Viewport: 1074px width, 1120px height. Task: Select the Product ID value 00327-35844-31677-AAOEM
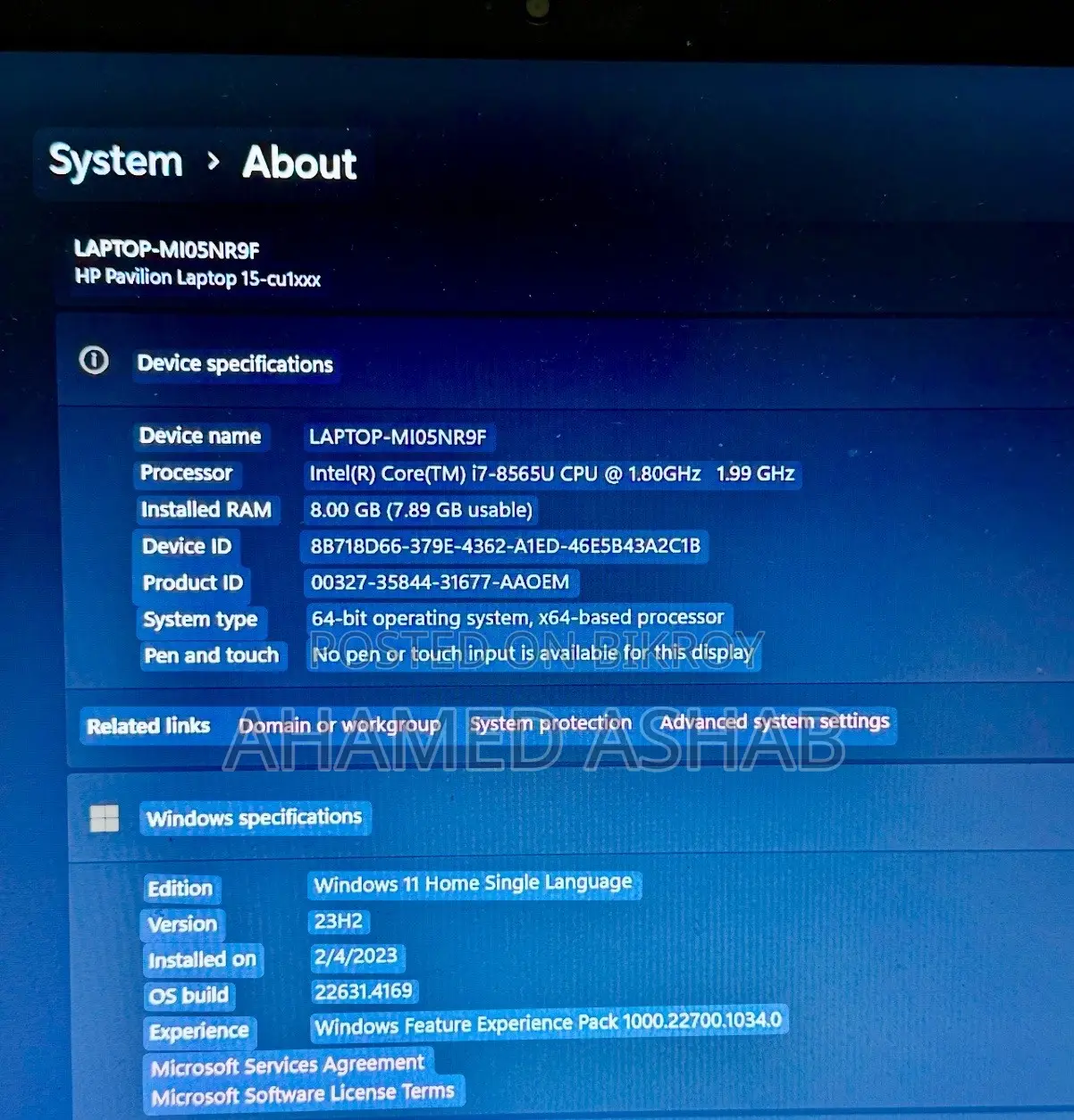click(x=440, y=582)
